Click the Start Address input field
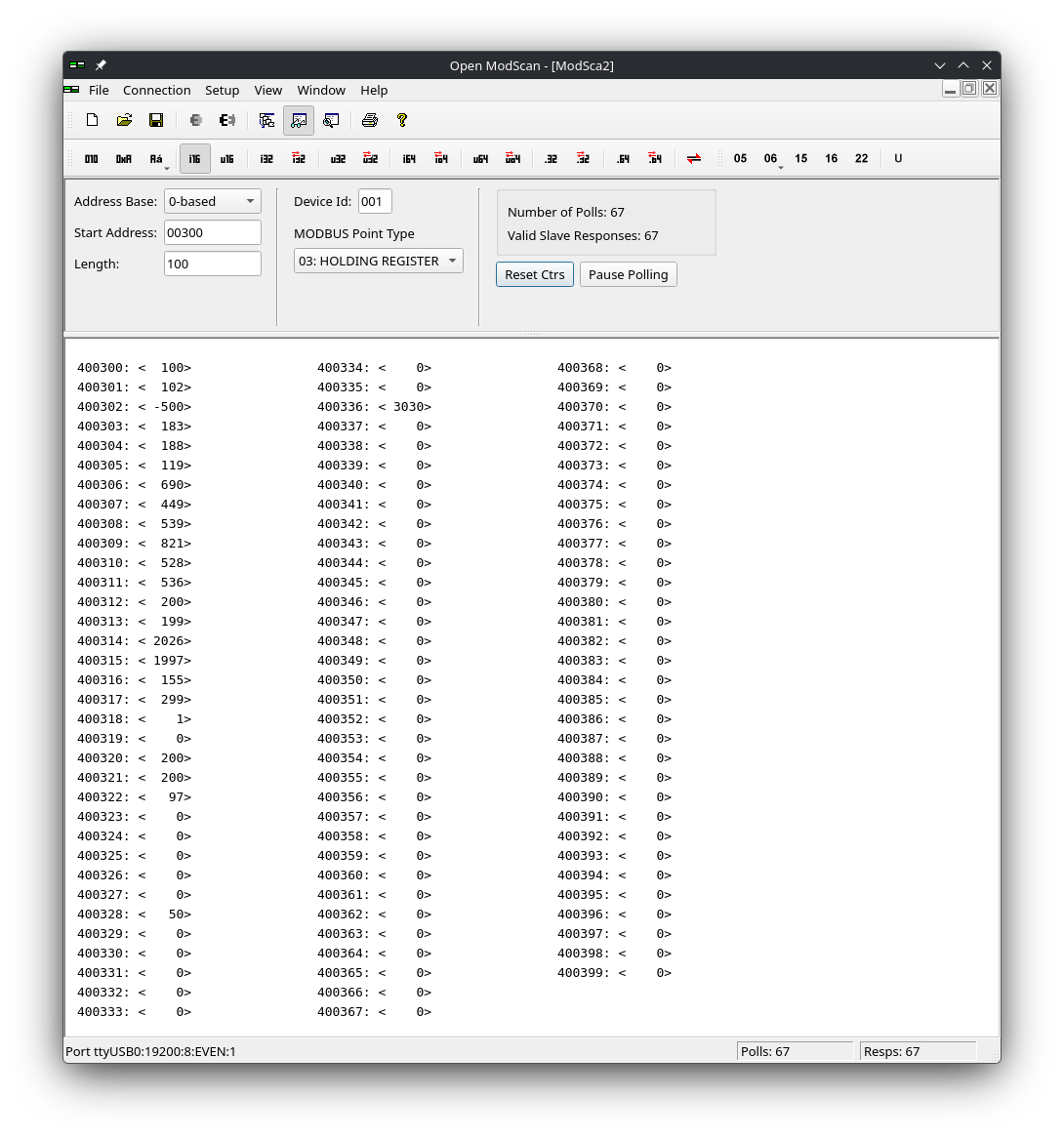The height and width of the screenshot is (1138, 1064). click(212, 232)
